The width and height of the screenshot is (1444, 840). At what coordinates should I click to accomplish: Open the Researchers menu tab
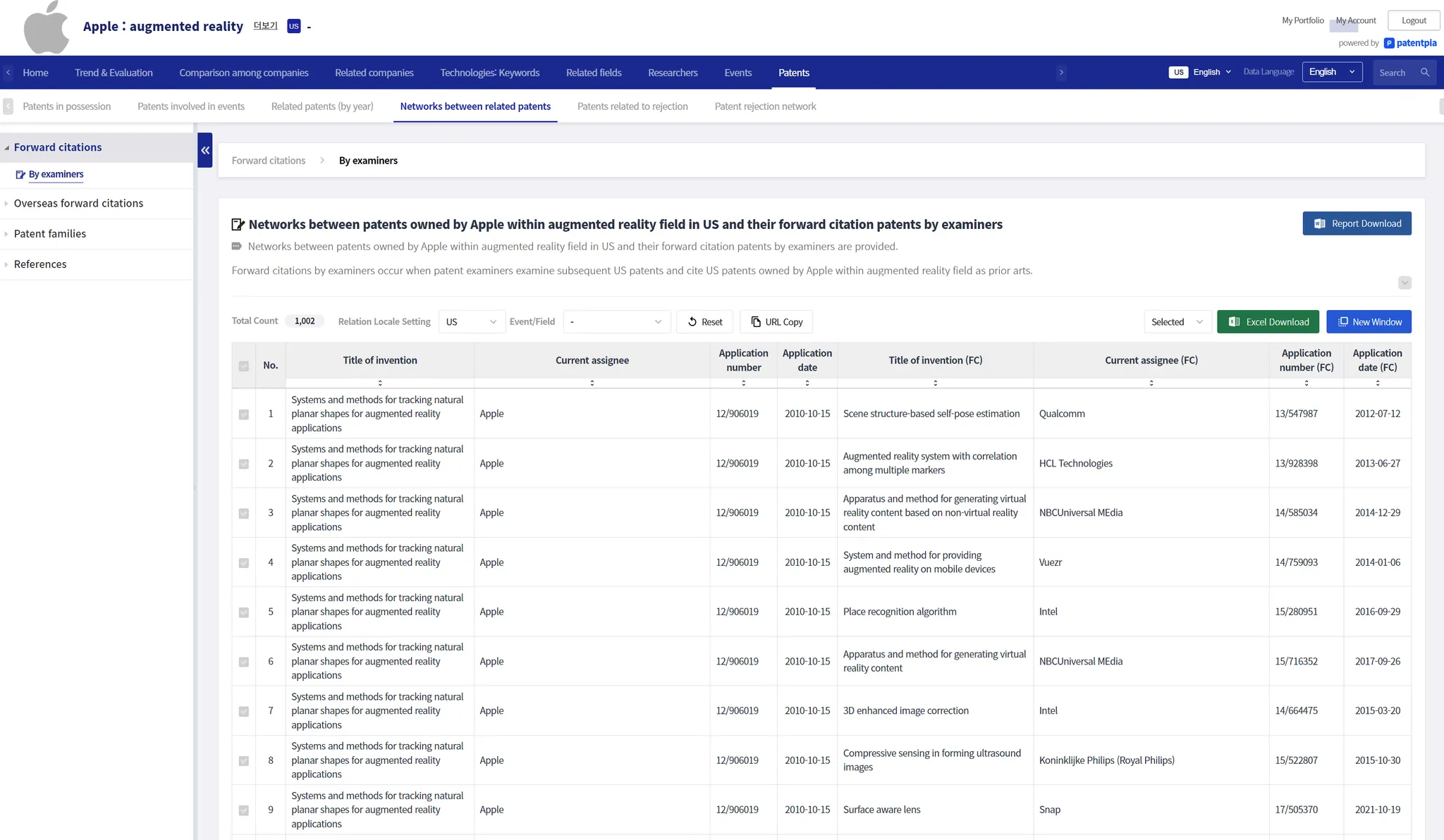[x=673, y=73]
